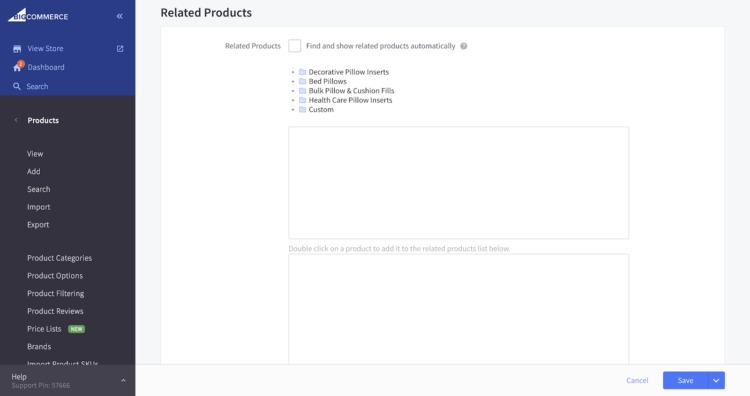Open Product Categories
The width and height of the screenshot is (750, 396).
coord(59,258)
